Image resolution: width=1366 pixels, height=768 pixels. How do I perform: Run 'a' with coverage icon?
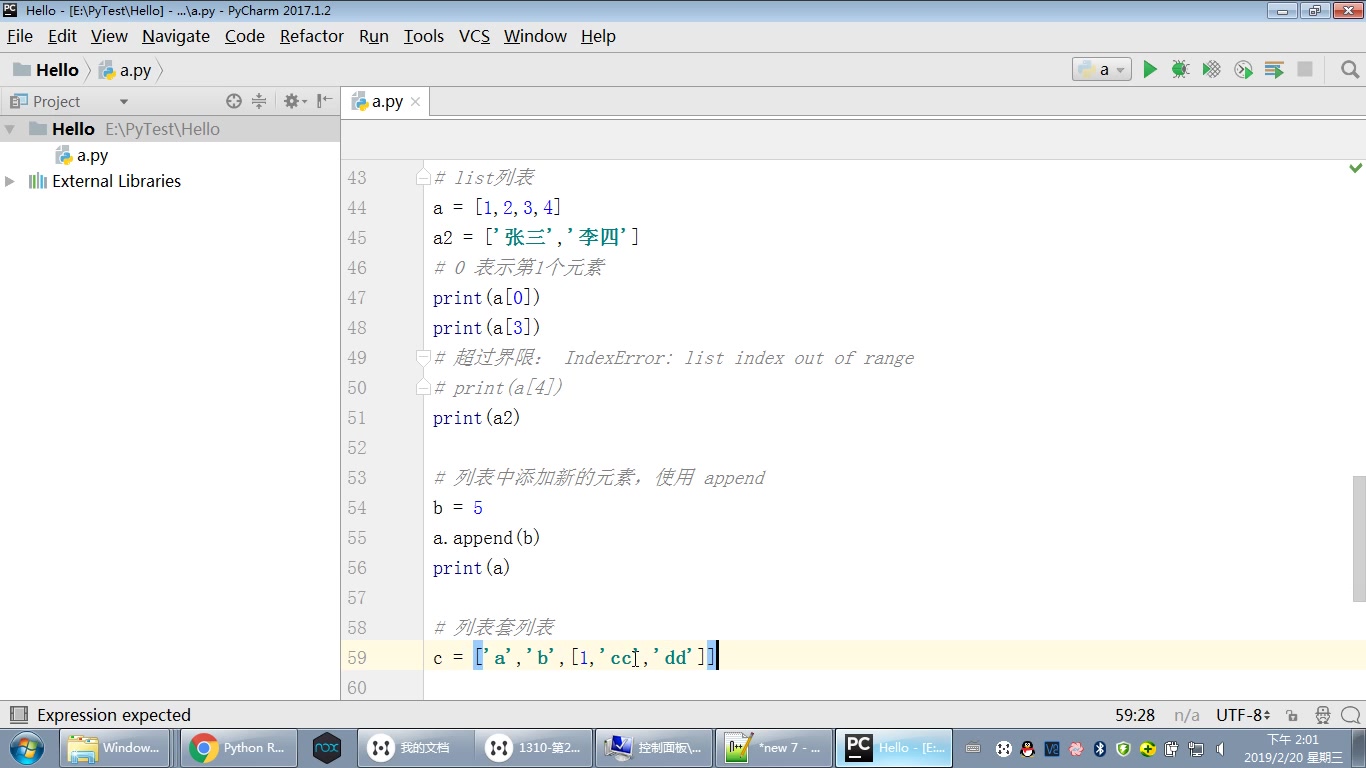(x=1211, y=69)
